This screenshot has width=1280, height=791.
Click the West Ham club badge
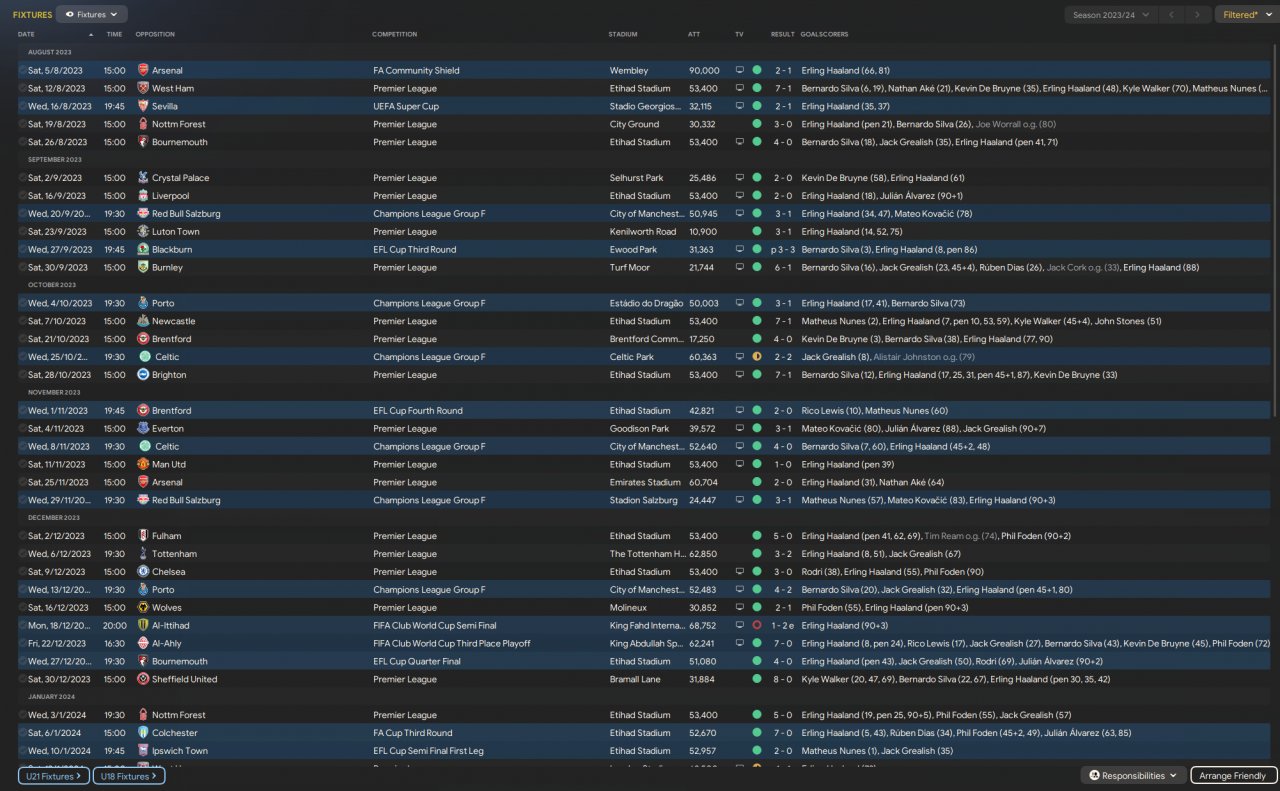click(x=143, y=89)
